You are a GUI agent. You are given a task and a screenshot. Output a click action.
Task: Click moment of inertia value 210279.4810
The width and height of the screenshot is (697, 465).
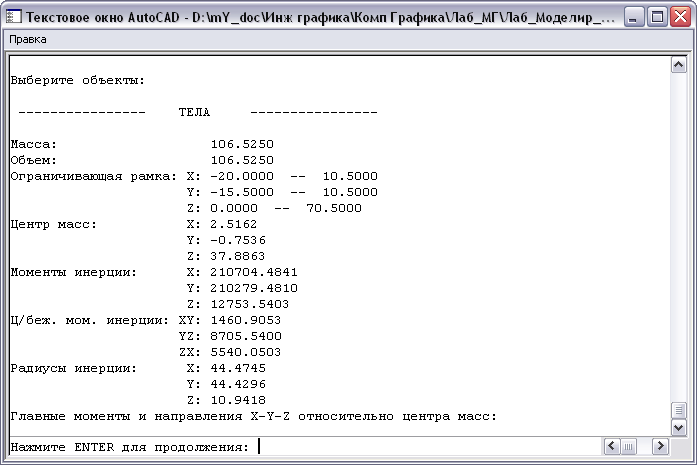[x=254, y=289]
